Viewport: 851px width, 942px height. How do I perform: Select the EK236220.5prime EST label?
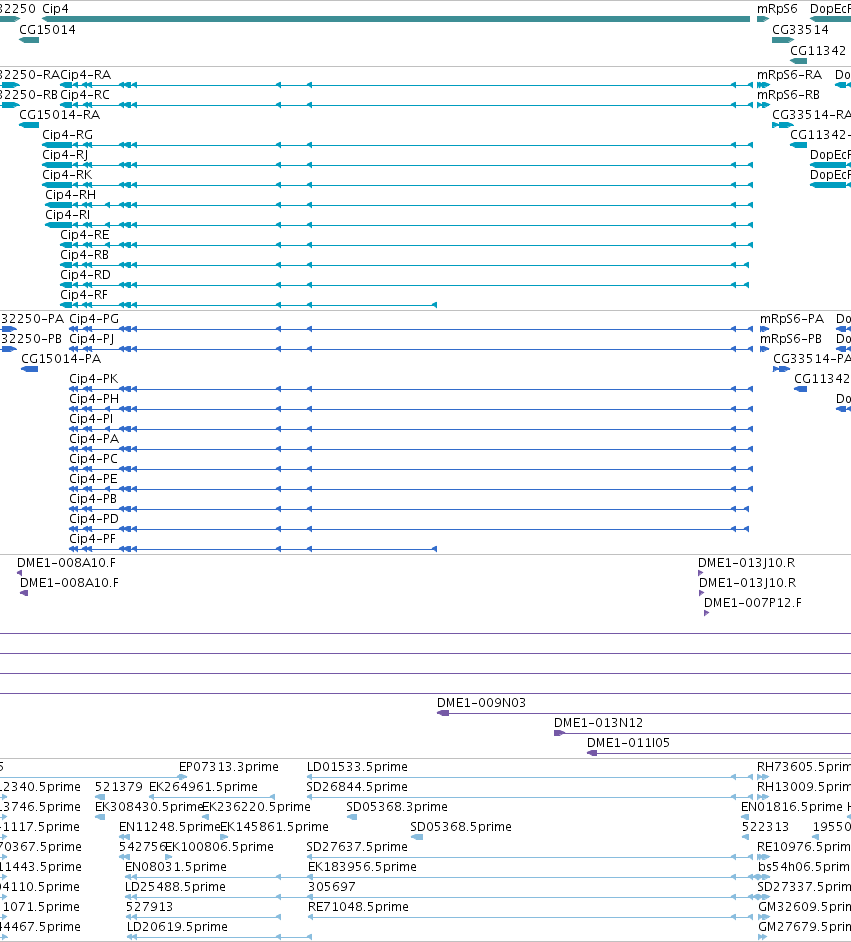point(256,807)
